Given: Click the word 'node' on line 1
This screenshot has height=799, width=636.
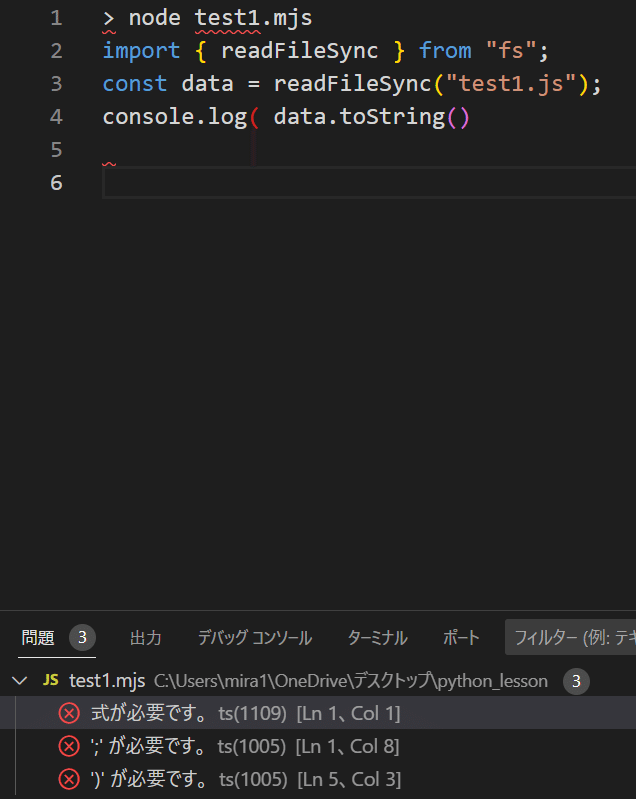Looking at the screenshot, I should pos(154,18).
